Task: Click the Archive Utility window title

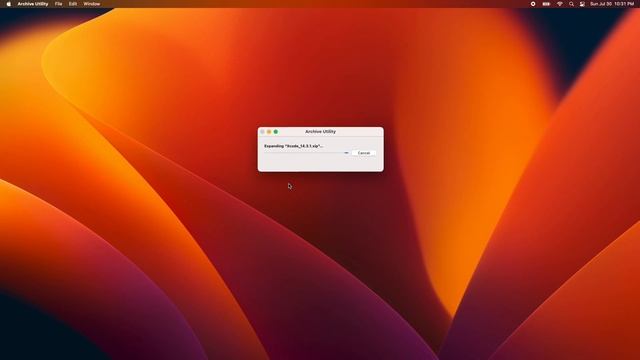Action: point(320,131)
